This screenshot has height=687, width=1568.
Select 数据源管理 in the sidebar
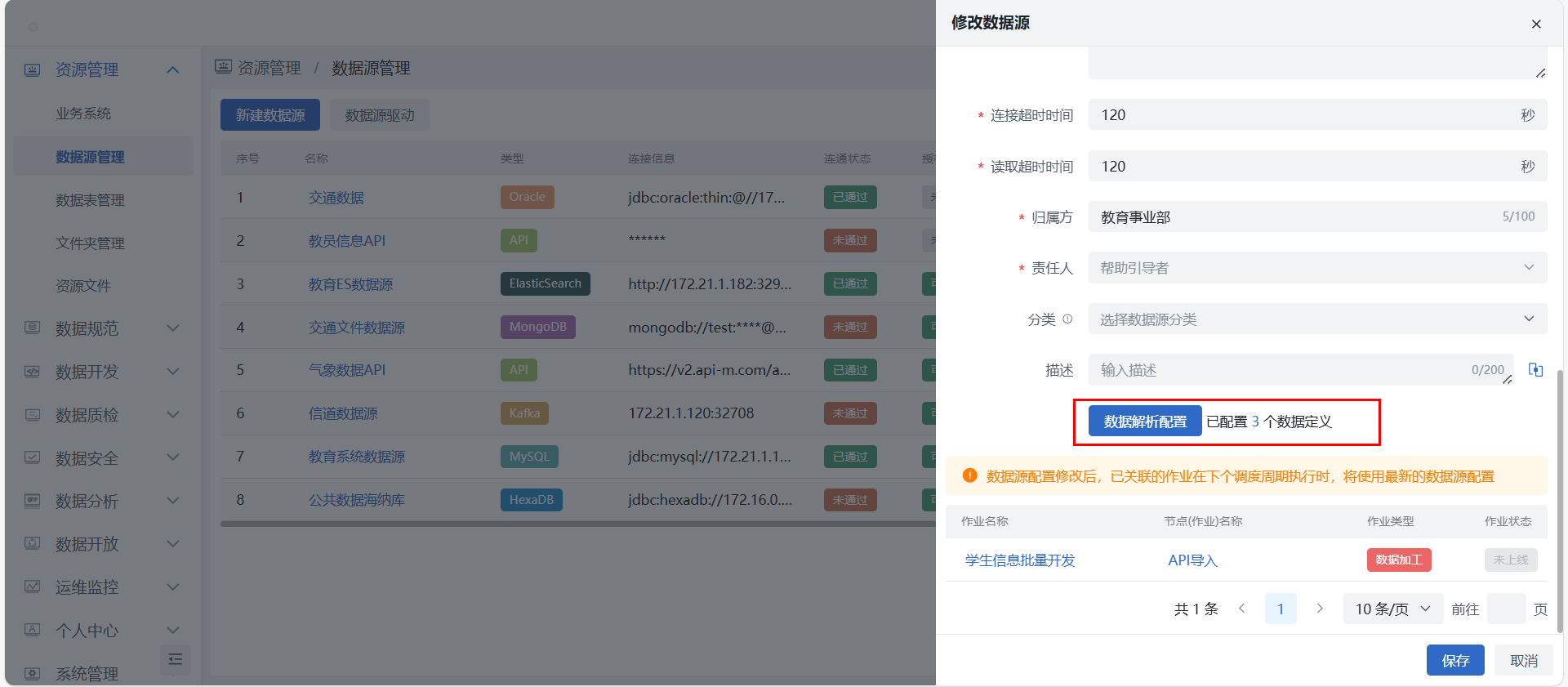103,157
